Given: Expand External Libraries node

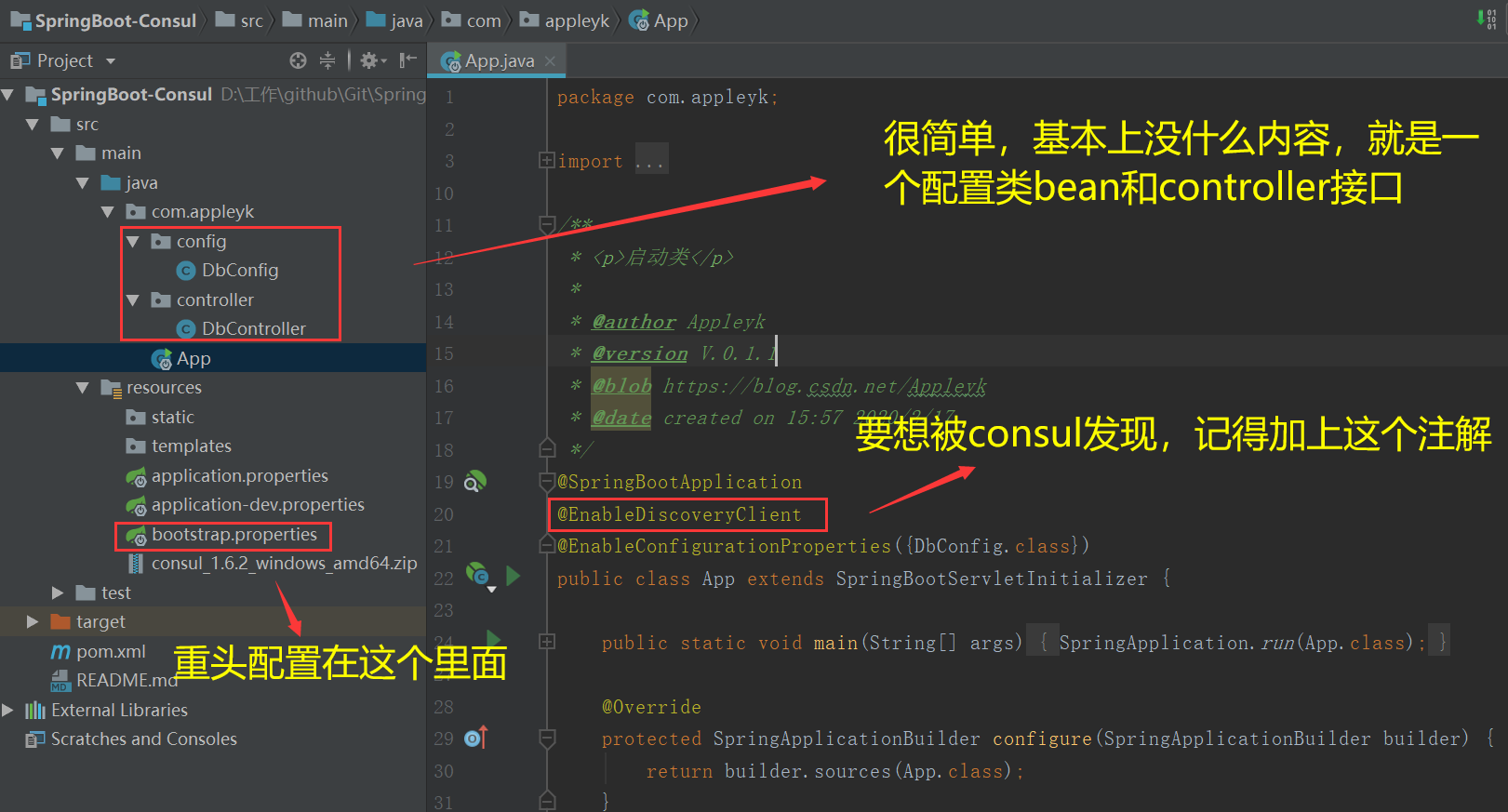Looking at the screenshot, I should (7, 710).
